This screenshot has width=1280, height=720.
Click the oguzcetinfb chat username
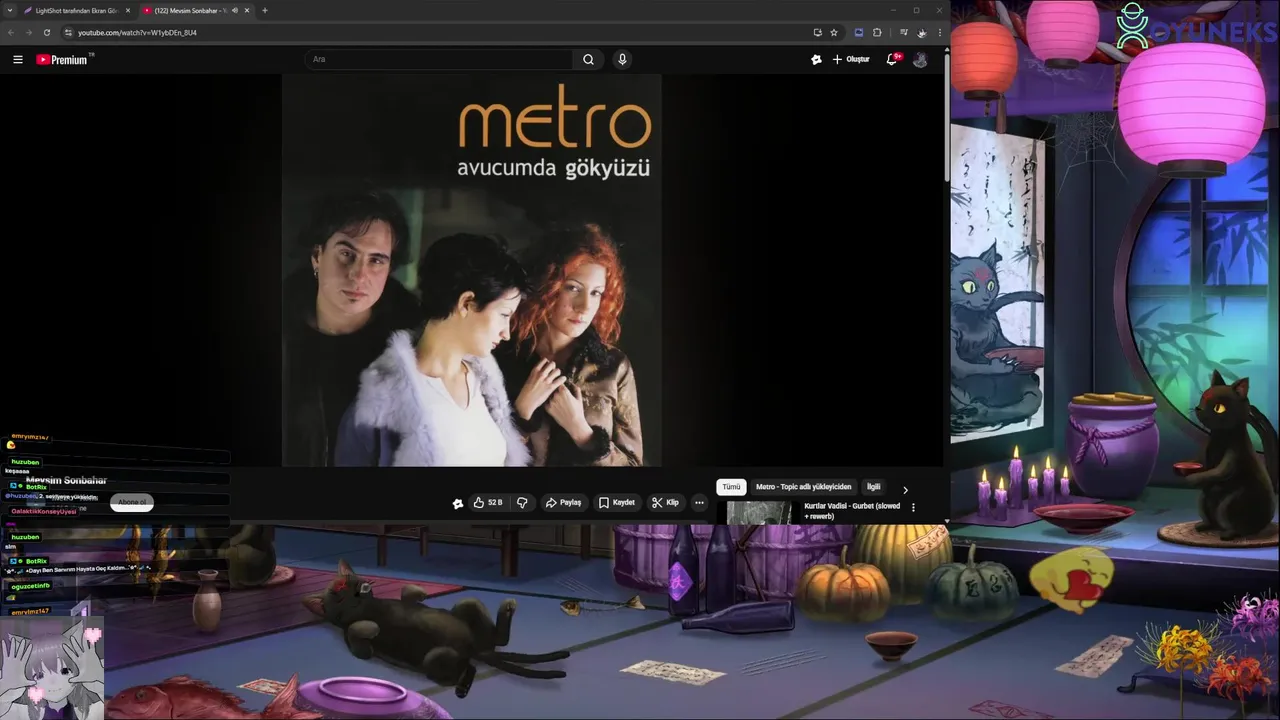[30, 585]
